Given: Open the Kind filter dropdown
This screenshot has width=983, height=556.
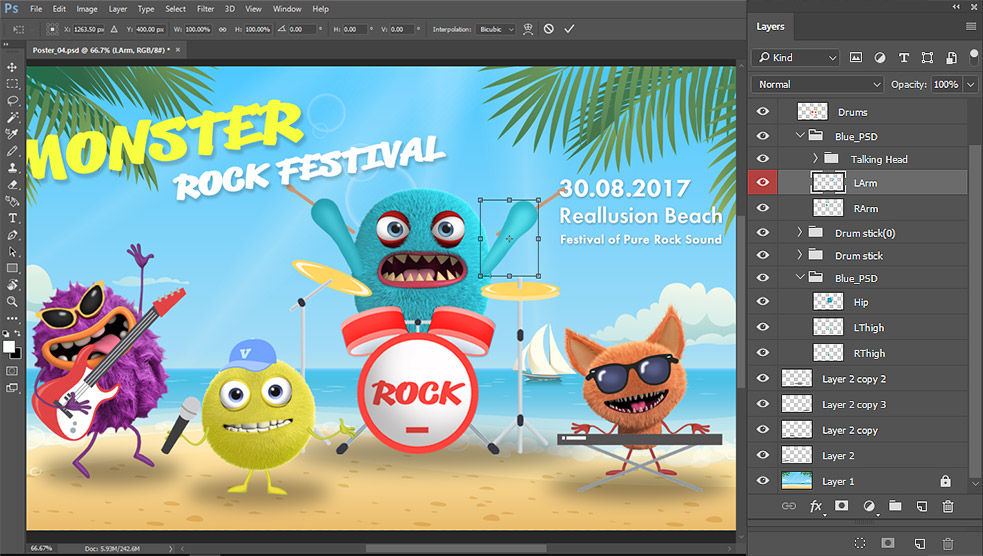Looking at the screenshot, I should [x=796, y=58].
